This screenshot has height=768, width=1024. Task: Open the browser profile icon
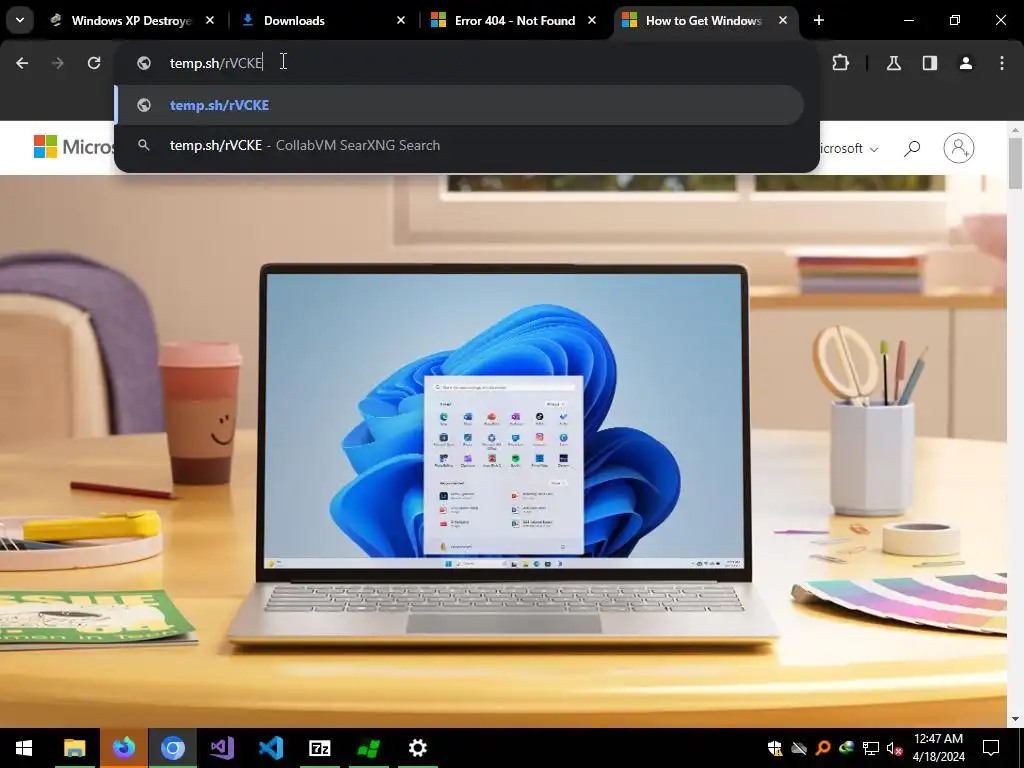(966, 63)
